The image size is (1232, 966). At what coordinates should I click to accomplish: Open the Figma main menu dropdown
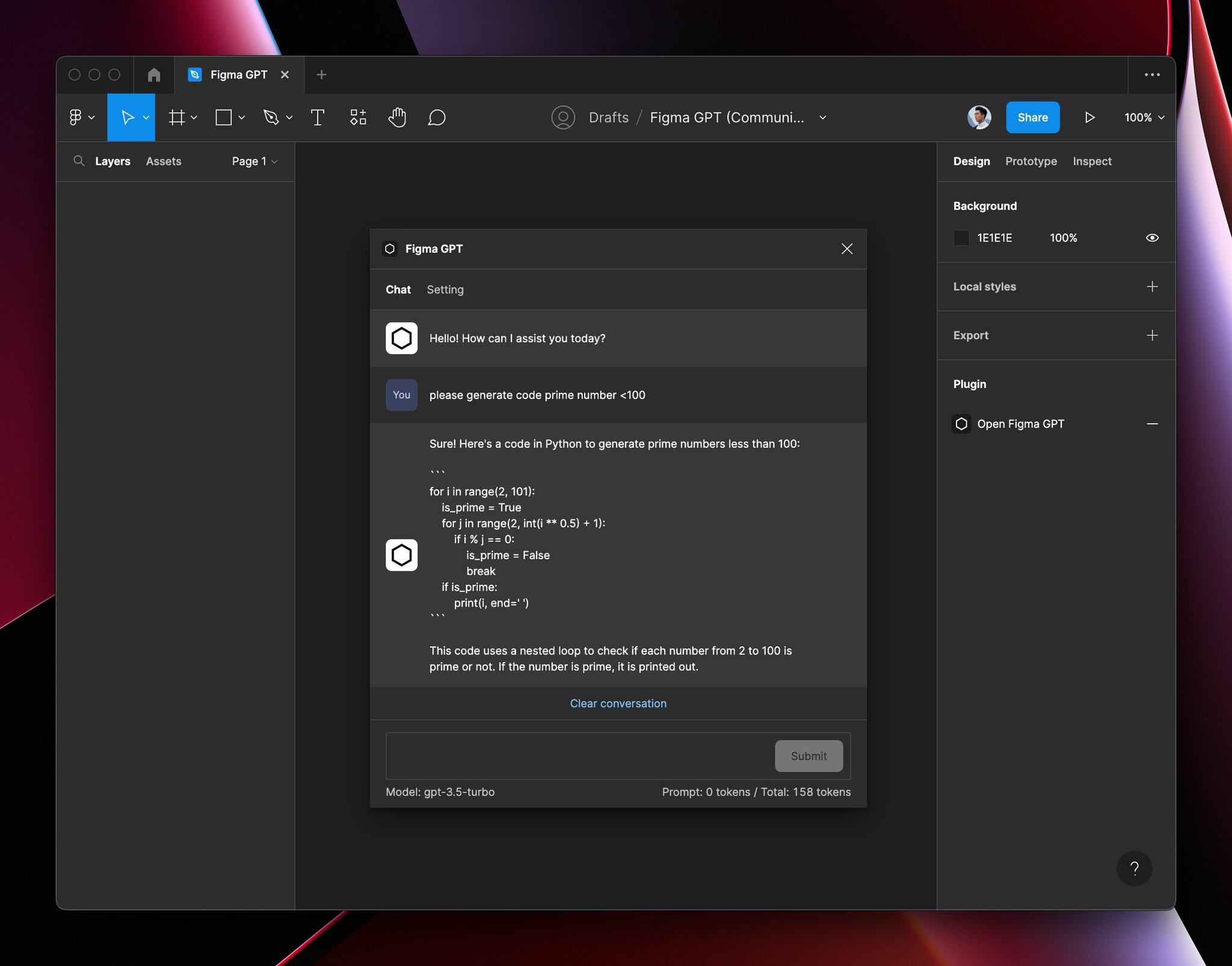[x=82, y=117]
